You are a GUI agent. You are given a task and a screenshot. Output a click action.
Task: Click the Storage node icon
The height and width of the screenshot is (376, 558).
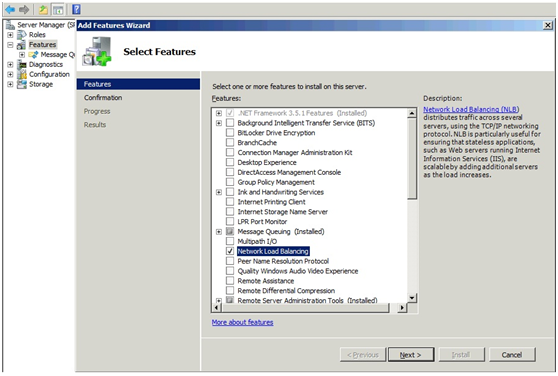(22, 84)
